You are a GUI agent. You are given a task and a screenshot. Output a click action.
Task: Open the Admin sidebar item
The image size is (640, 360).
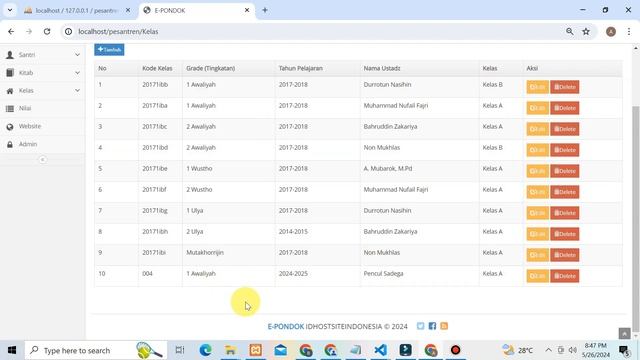pyautogui.click(x=42, y=144)
